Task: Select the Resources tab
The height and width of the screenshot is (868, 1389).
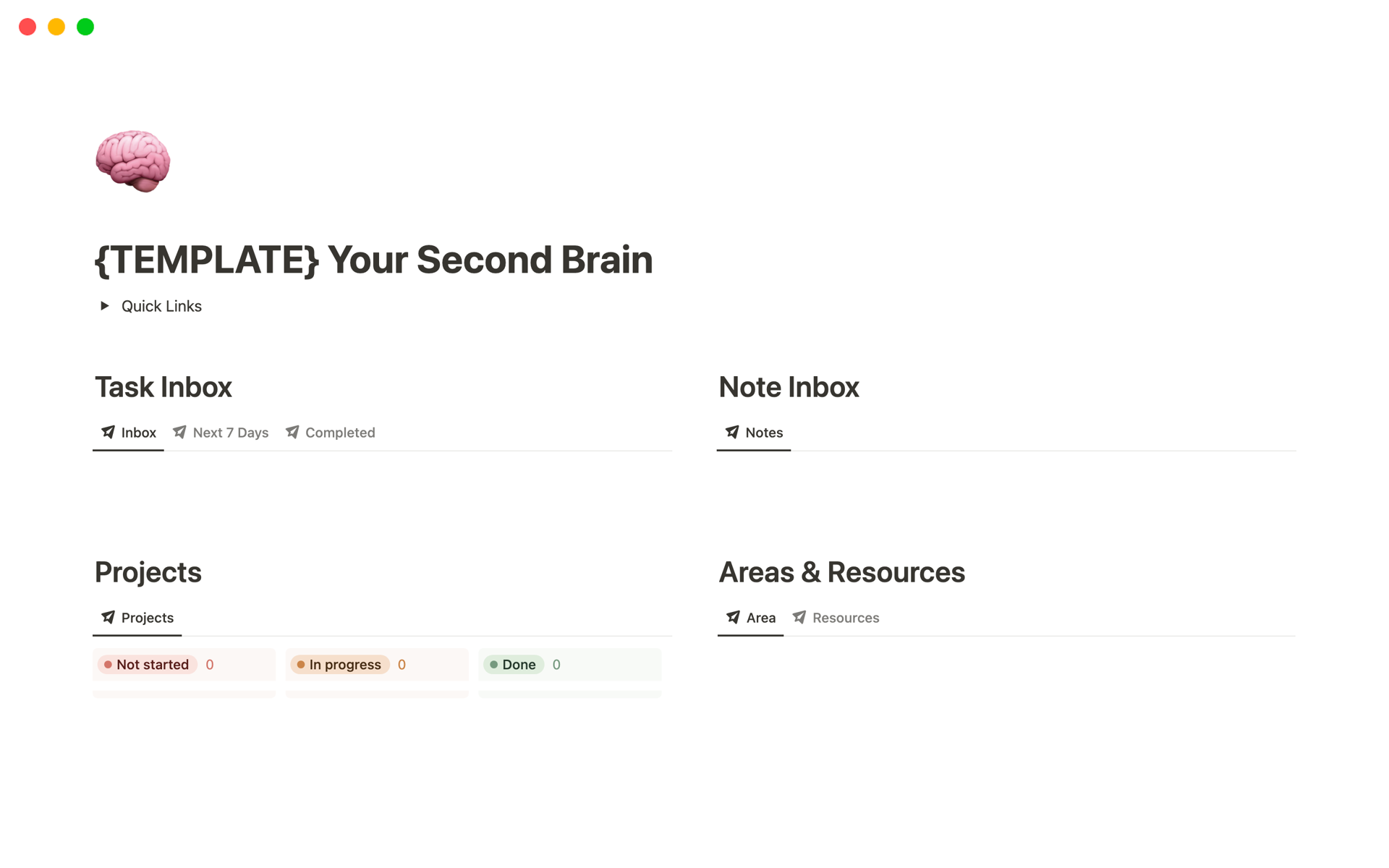Action: point(836,618)
